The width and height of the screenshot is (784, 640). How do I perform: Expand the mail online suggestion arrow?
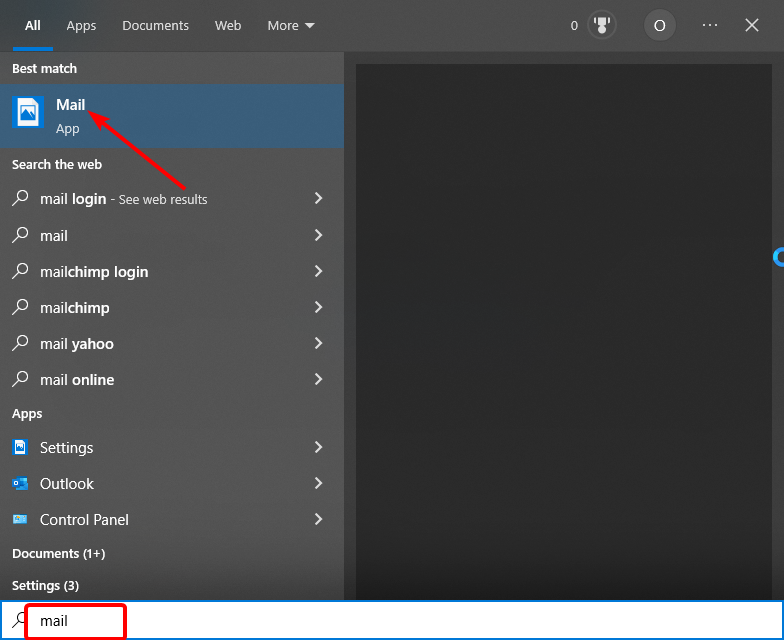point(318,379)
